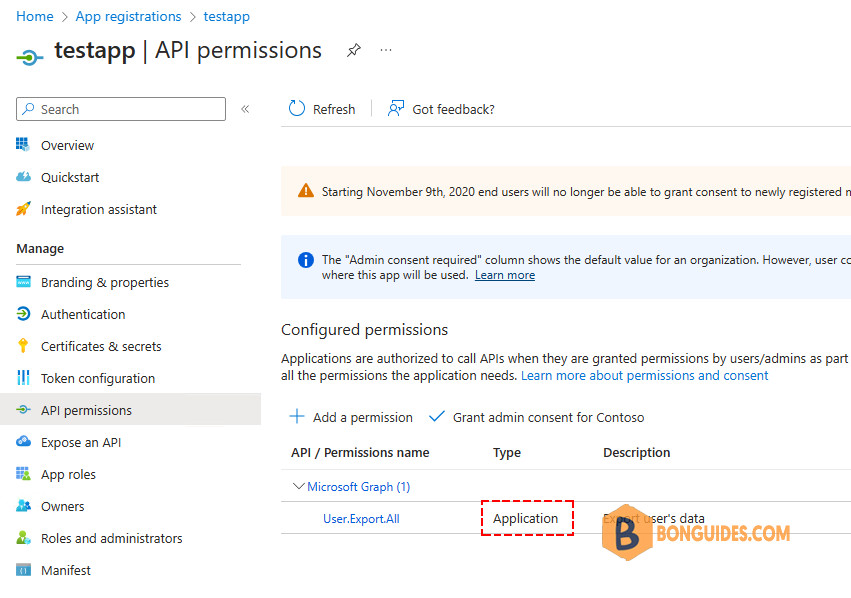The image size is (851, 598).
Task: Select API permissions in sidebar
Action: (x=86, y=410)
